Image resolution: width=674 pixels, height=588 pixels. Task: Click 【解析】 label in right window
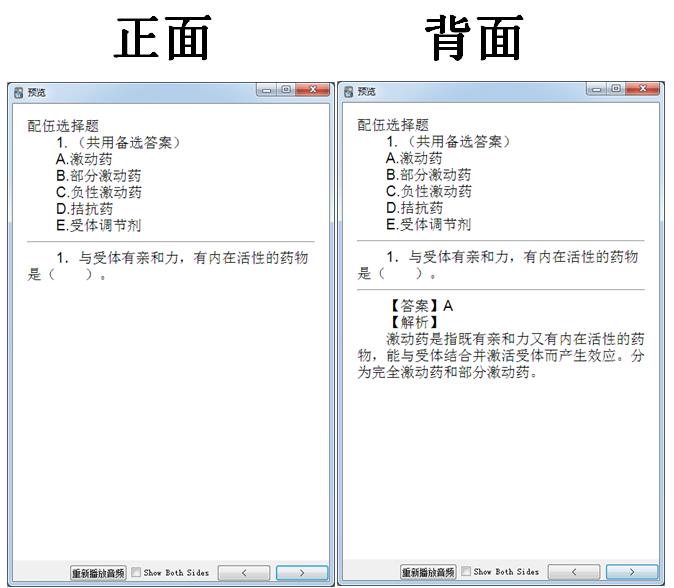click(414, 322)
